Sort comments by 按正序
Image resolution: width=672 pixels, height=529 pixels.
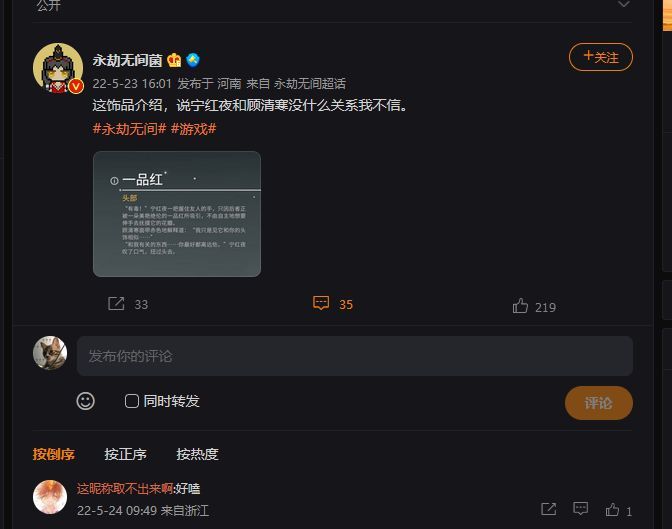click(x=125, y=454)
